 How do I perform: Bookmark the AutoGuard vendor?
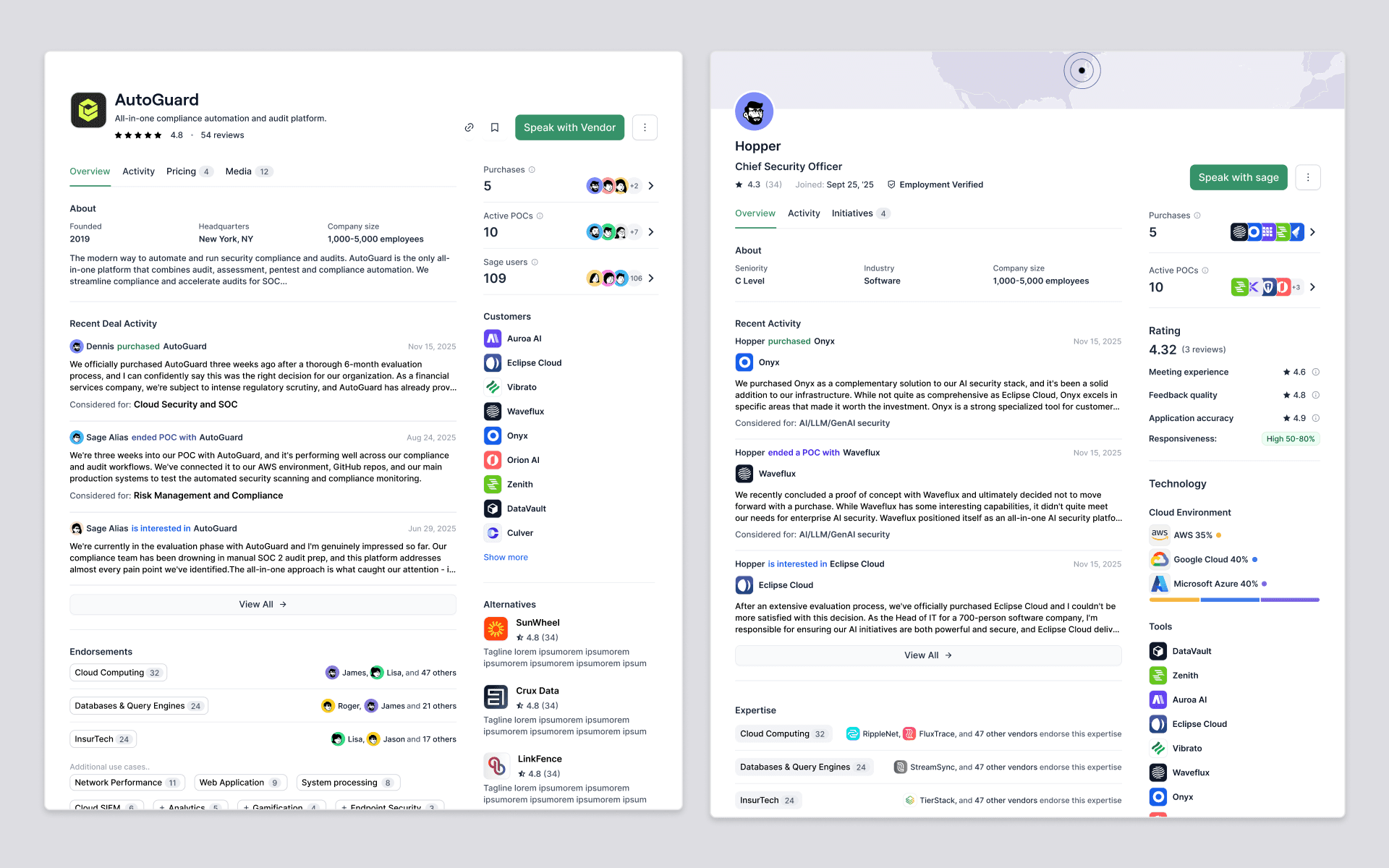tap(495, 127)
